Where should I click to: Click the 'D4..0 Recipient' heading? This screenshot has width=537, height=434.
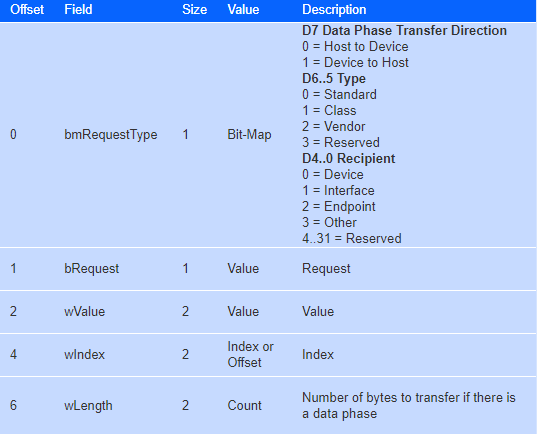tap(348, 158)
